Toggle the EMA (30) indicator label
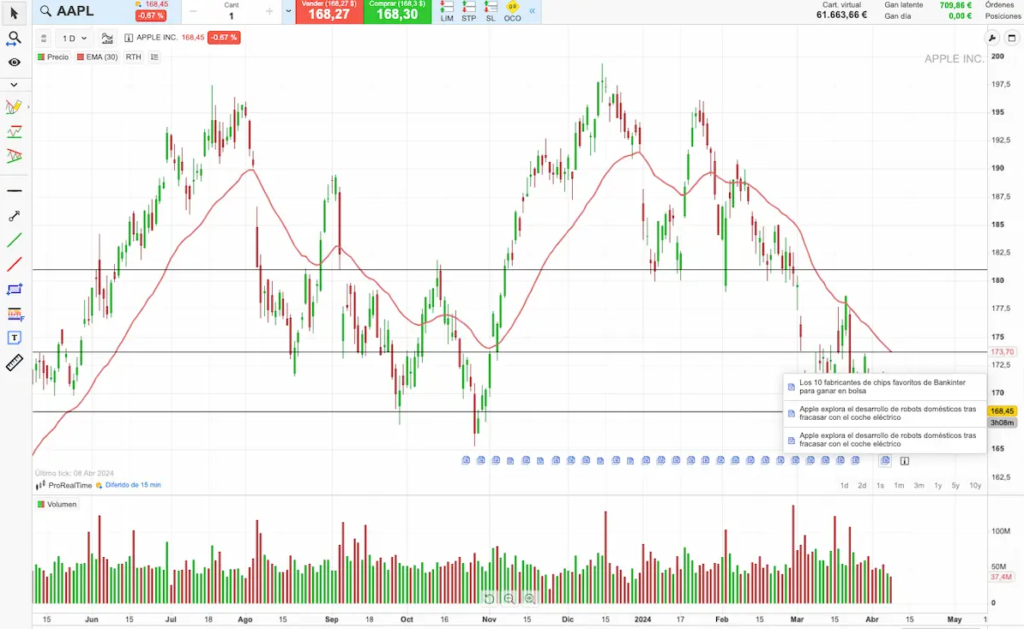Screen dimensions: 1024x629 [97, 57]
